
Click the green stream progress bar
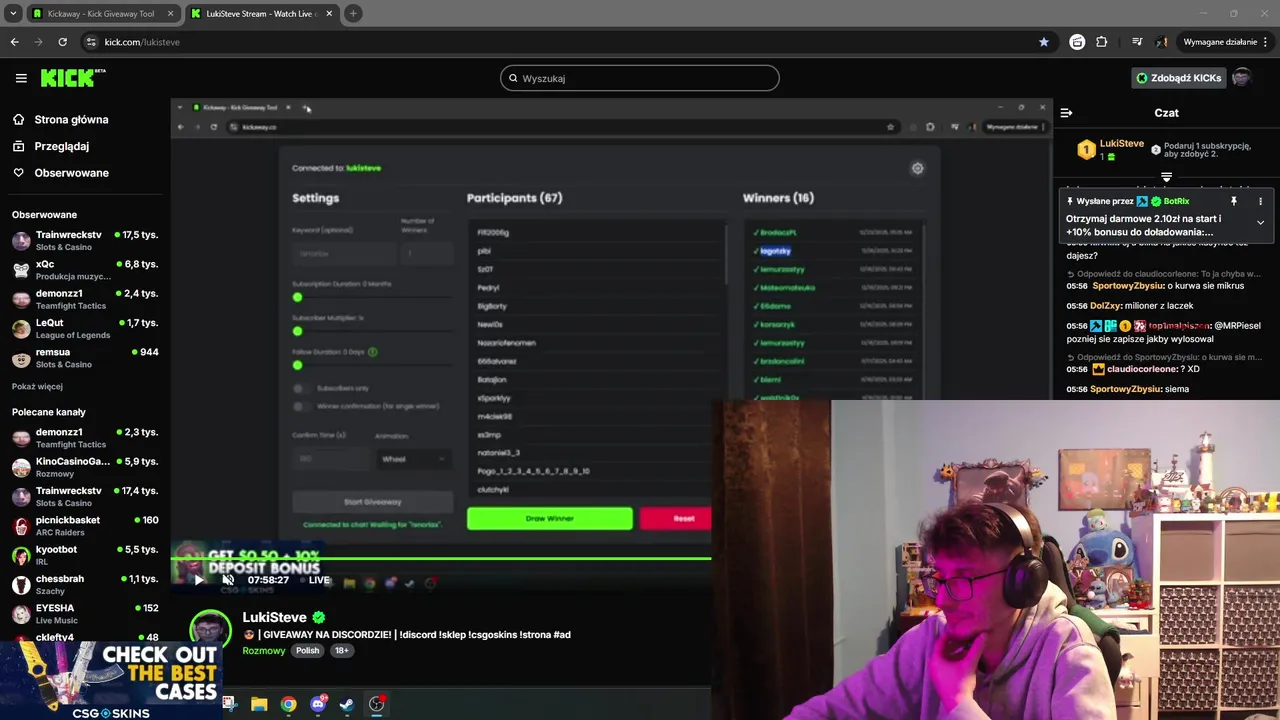pos(441,558)
